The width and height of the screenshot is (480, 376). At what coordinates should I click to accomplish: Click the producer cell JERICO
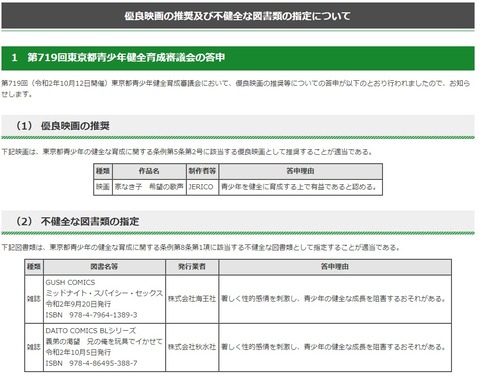pos(201,187)
